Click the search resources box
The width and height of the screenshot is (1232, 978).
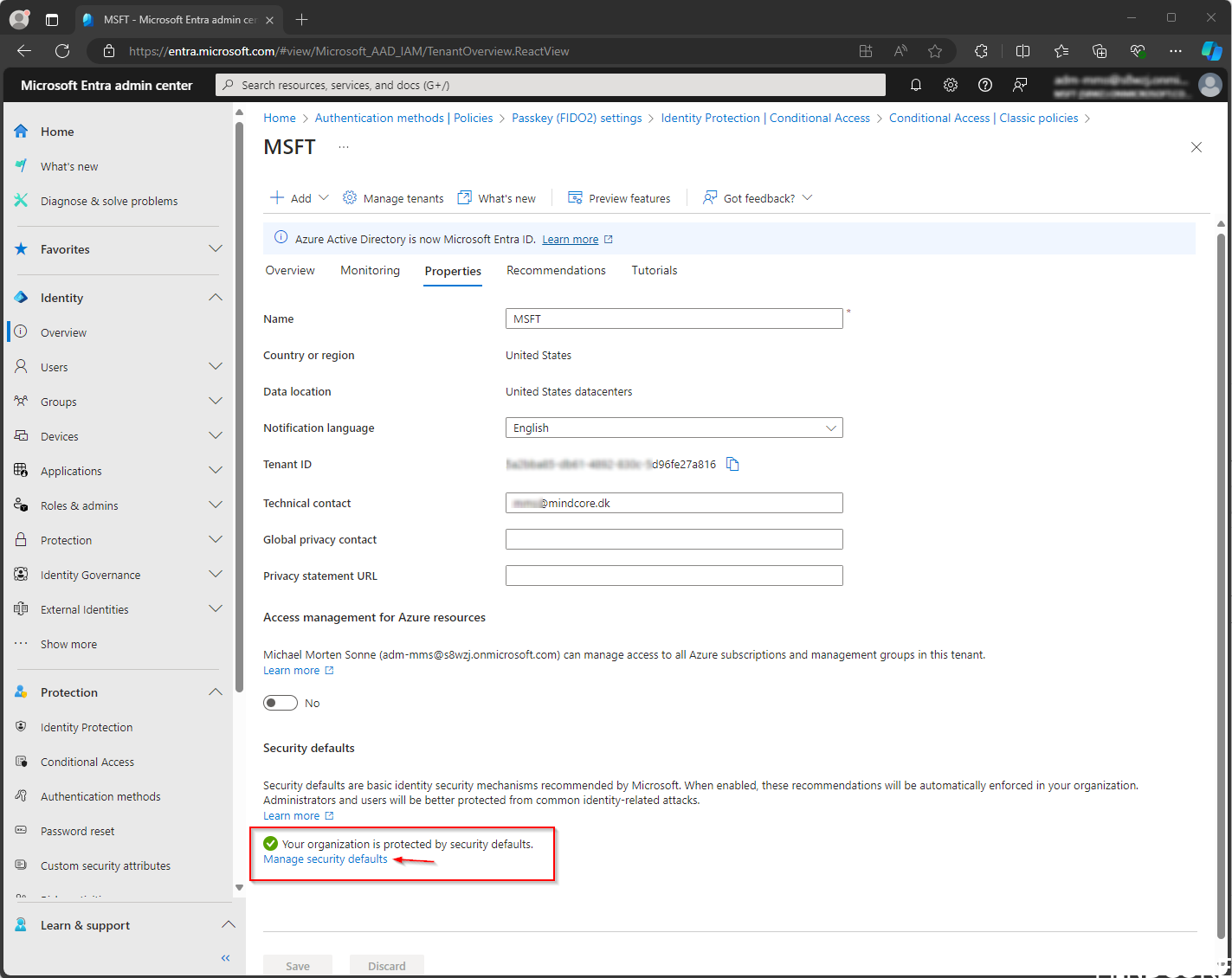554,85
